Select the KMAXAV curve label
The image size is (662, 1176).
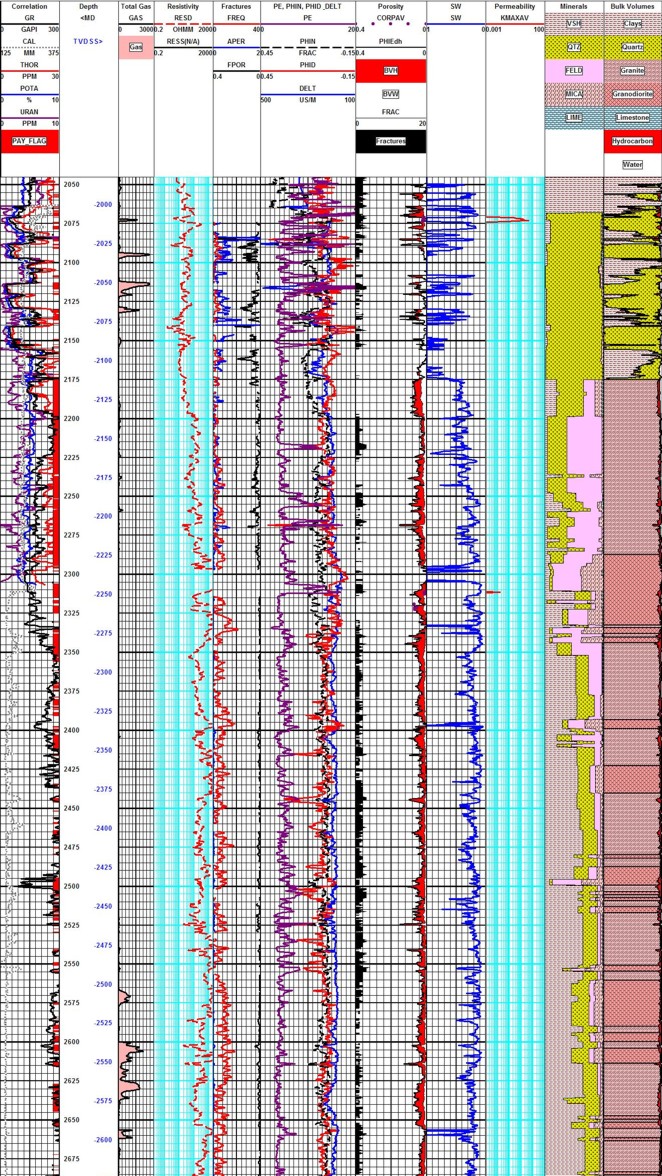coord(517,18)
